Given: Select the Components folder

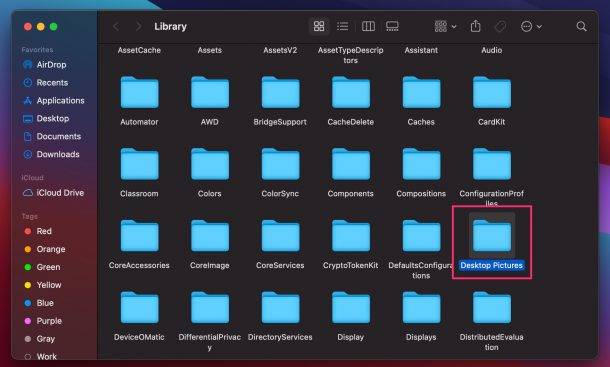Looking at the screenshot, I should pyautogui.click(x=351, y=164).
